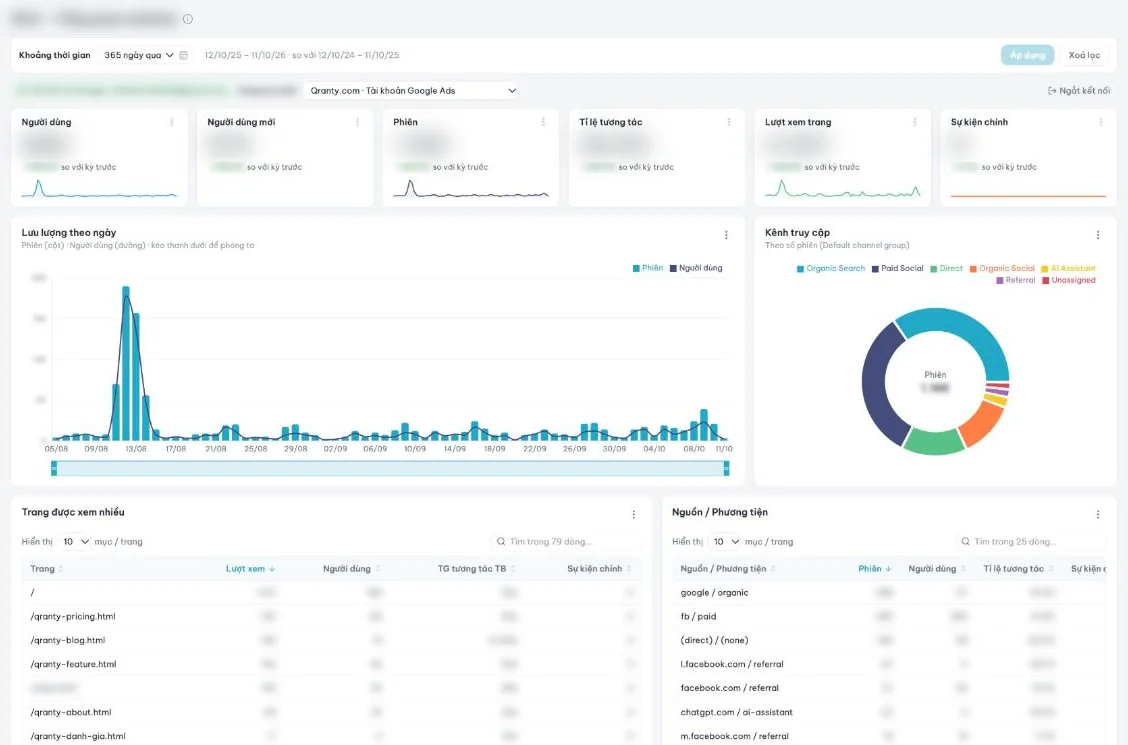Focus the search field in Nguồn / Phương tiện table
This screenshot has height=745, width=1128.
1030,541
